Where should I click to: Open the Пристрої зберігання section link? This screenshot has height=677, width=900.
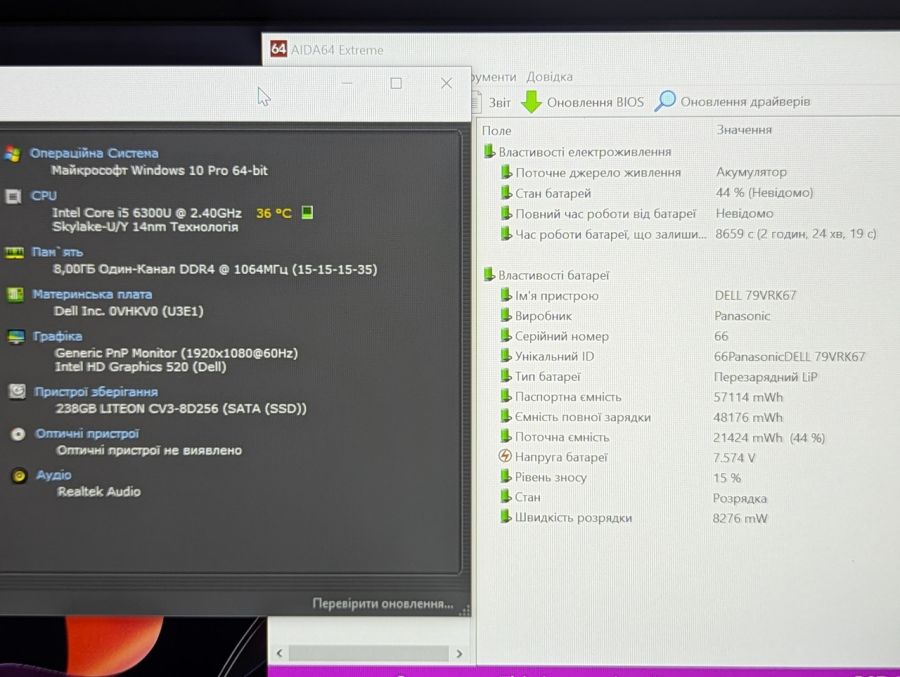coord(96,392)
